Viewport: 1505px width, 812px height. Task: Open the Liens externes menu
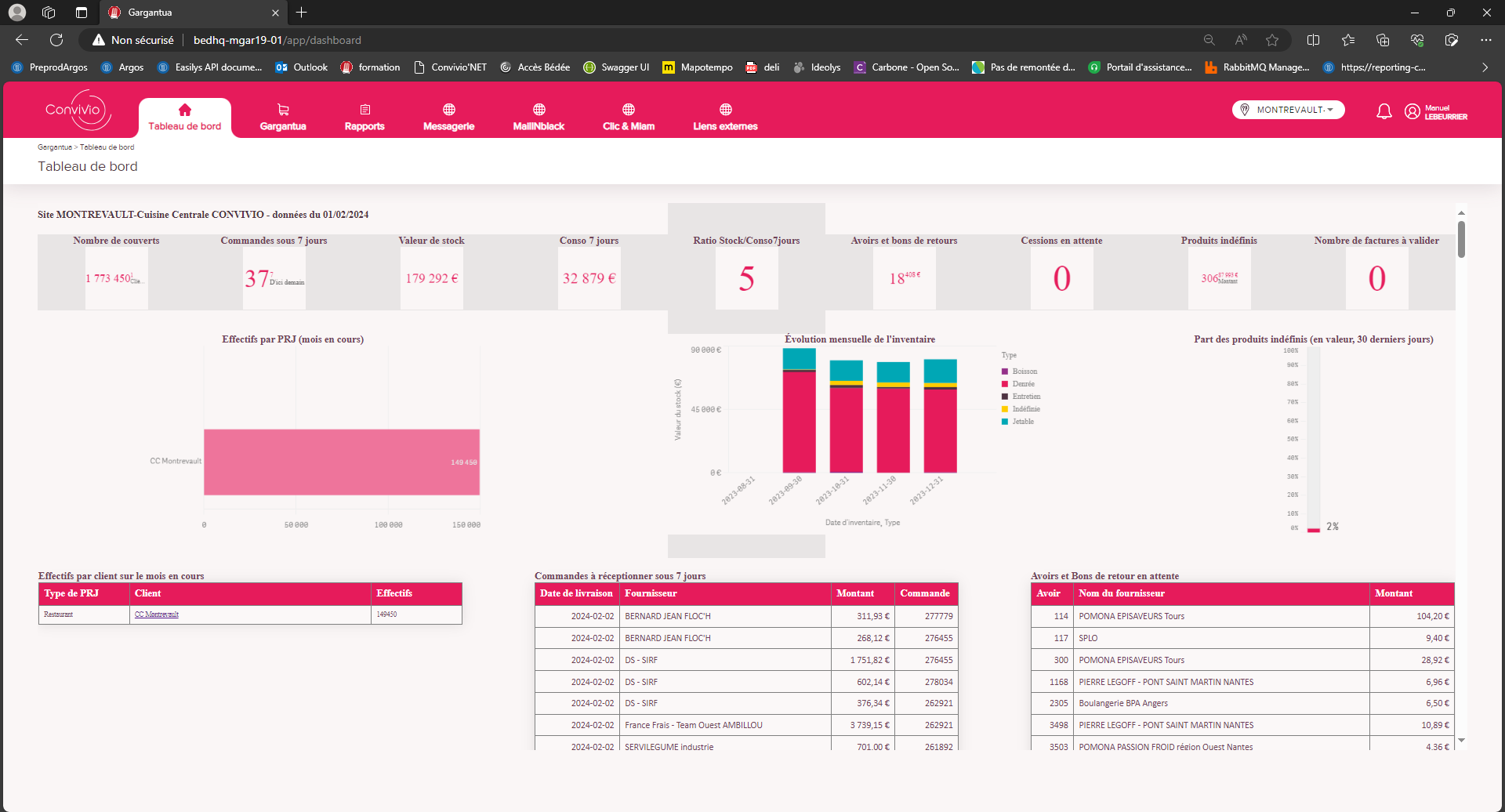[726, 117]
